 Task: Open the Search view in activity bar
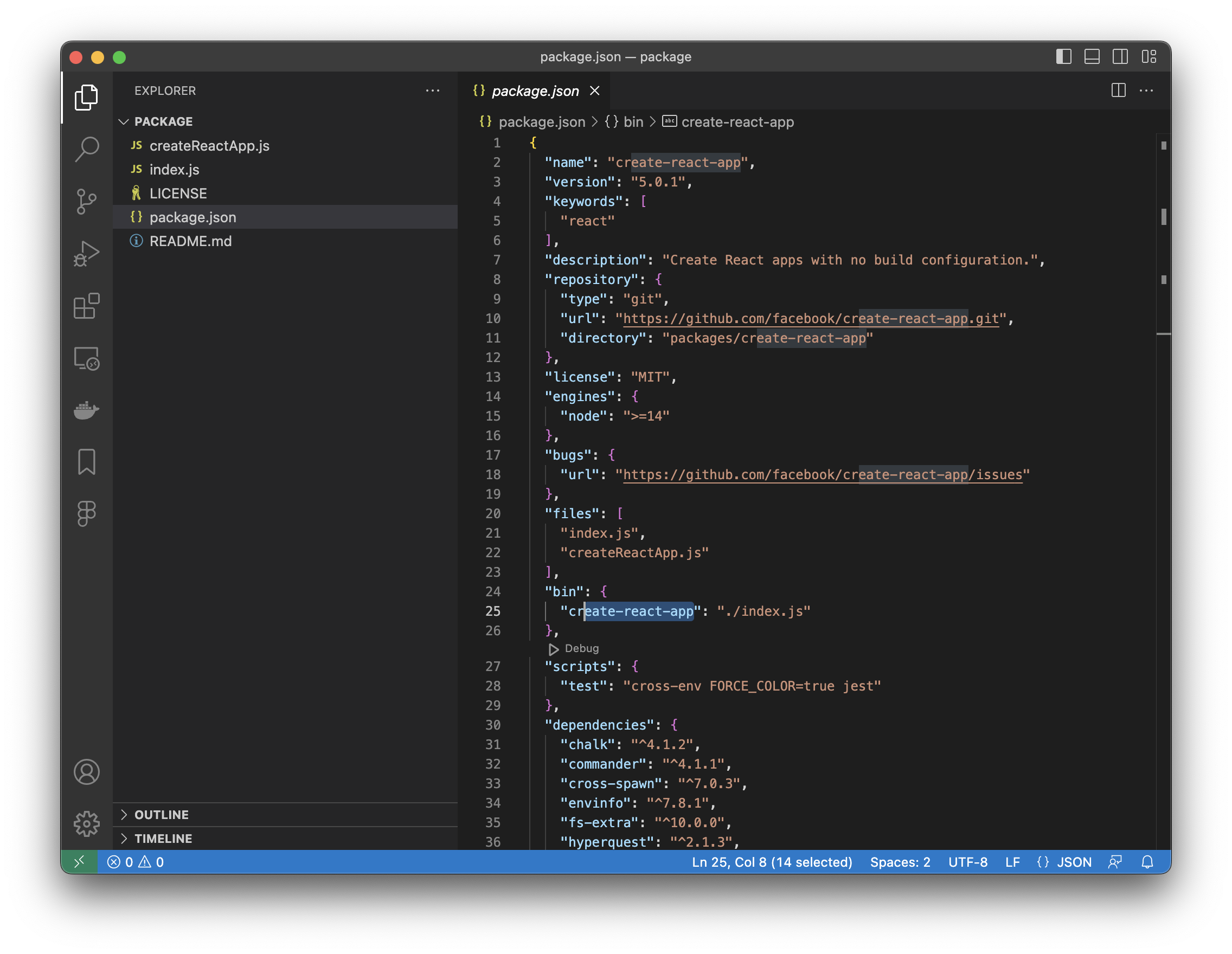click(x=86, y=149)
